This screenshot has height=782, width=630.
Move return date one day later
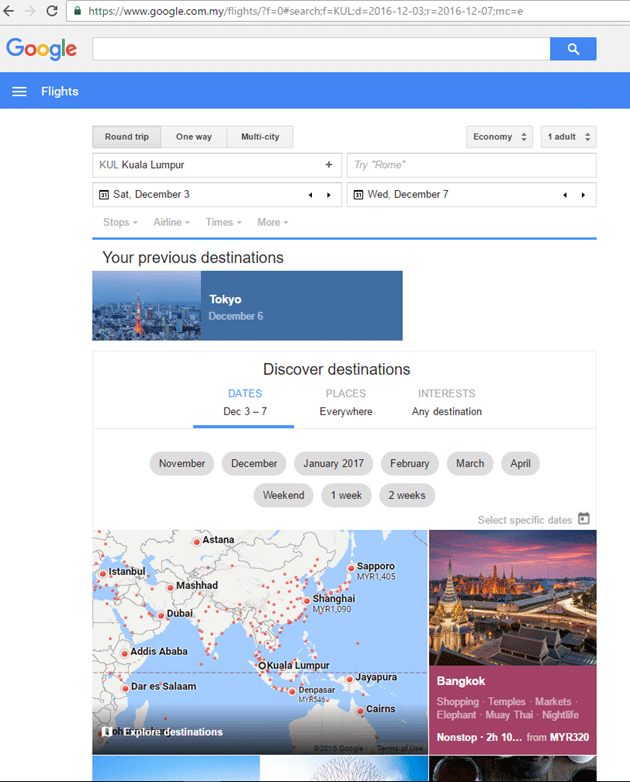pos(583,195)
